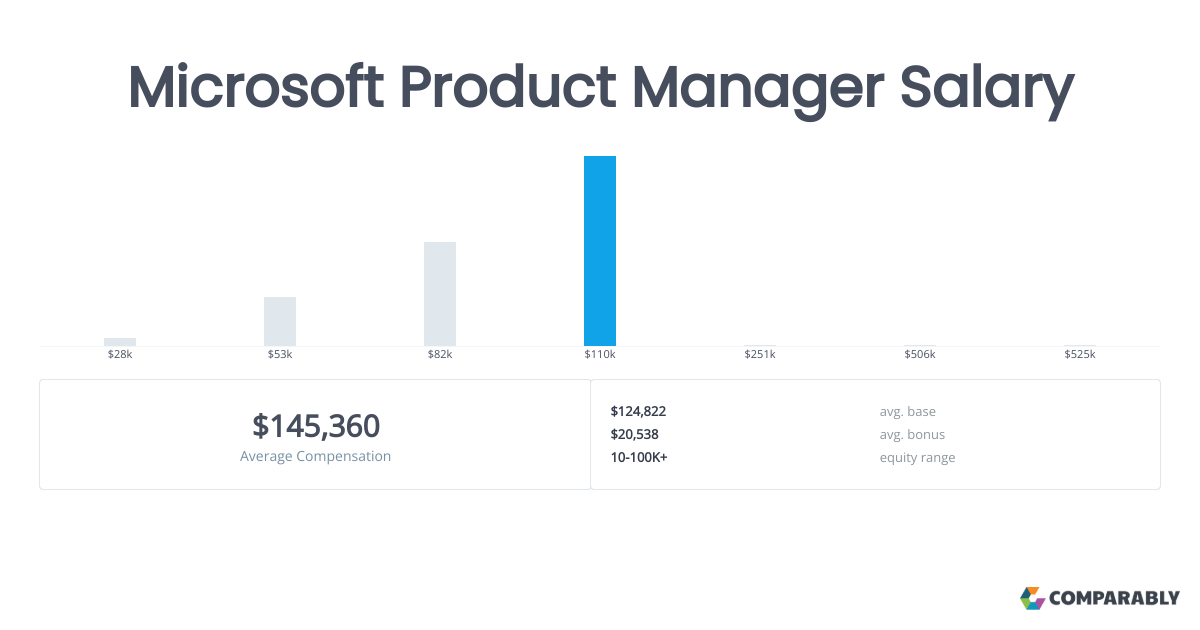Click the $82k axis label

point(440,355)
